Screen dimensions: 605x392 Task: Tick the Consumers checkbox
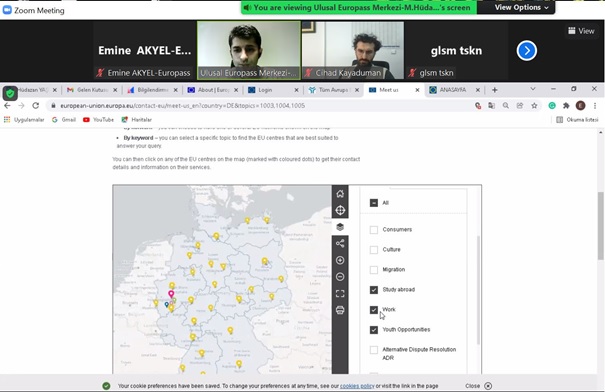[x=373, y=230]
